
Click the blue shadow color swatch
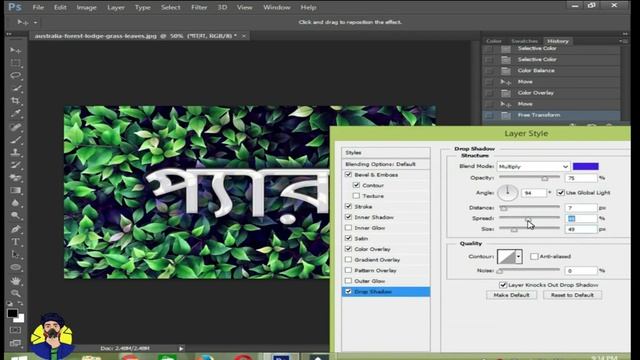click(585, 166)
